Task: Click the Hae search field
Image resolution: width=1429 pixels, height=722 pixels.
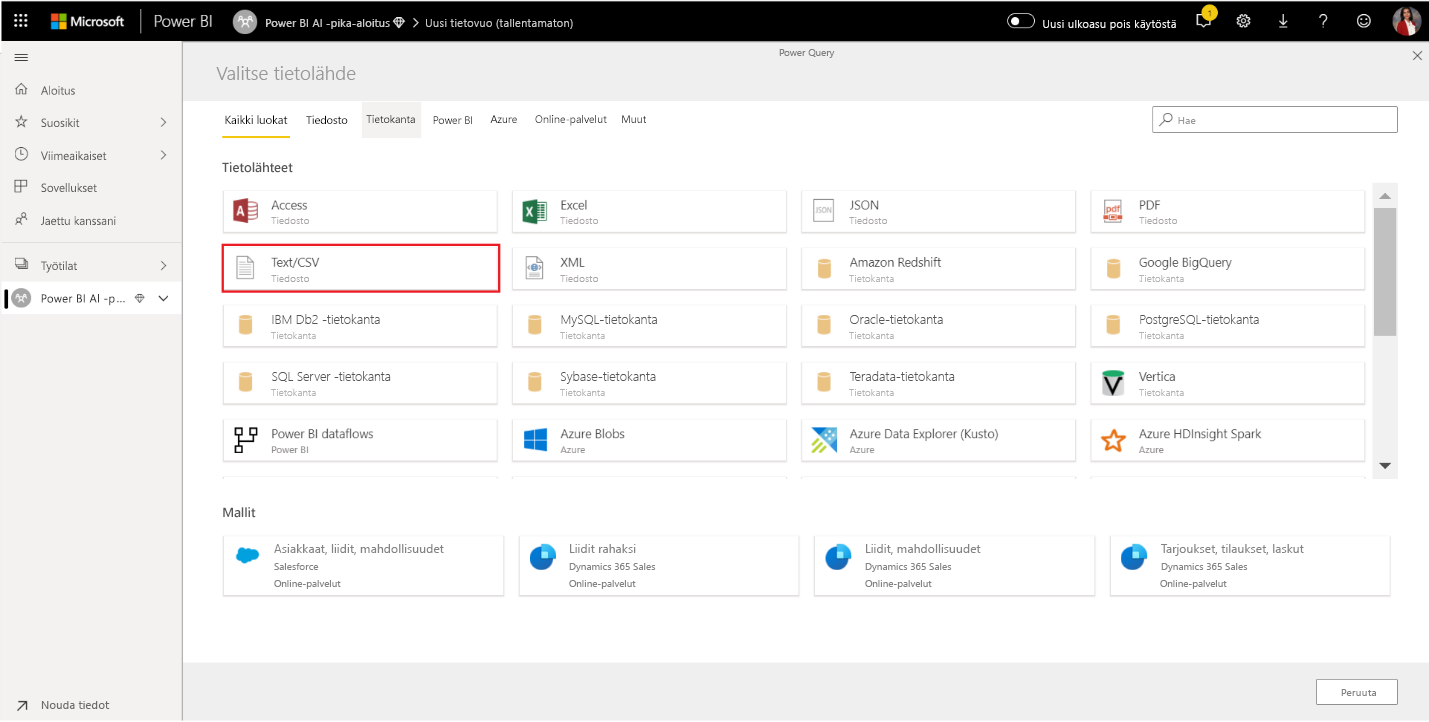Action: tap(1275, 120)
